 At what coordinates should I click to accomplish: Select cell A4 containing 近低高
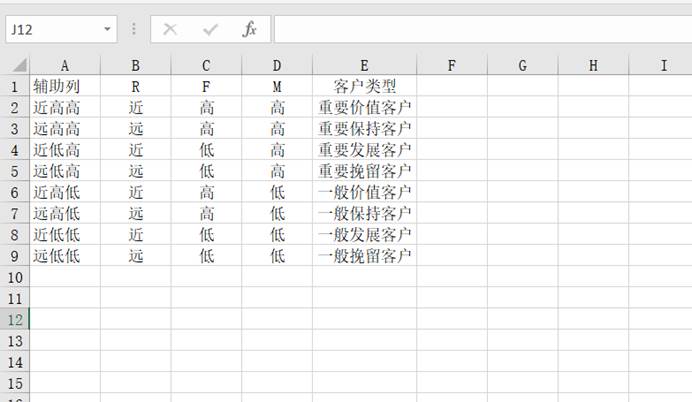pyautogui.click(x=65, y=150)
